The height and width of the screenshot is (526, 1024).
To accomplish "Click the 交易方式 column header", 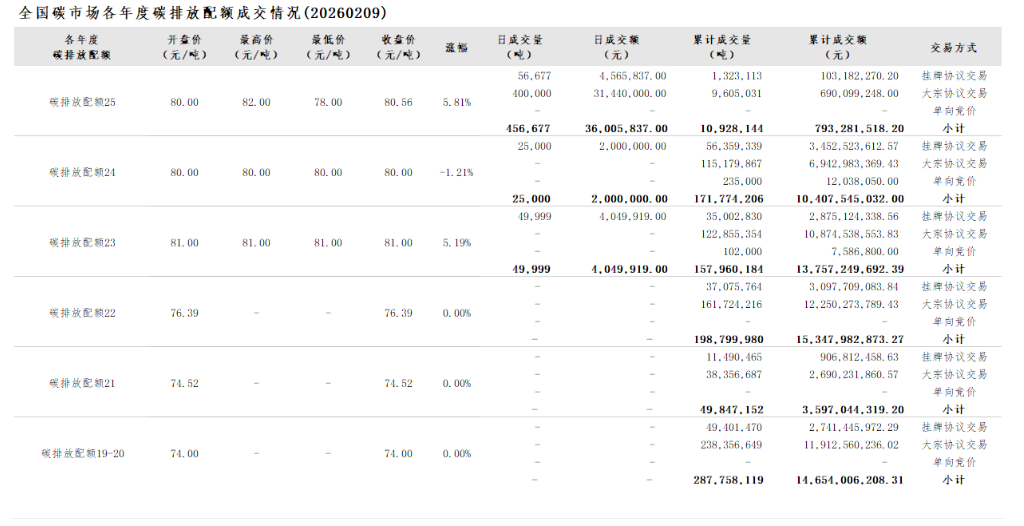I will click(953, 47).
